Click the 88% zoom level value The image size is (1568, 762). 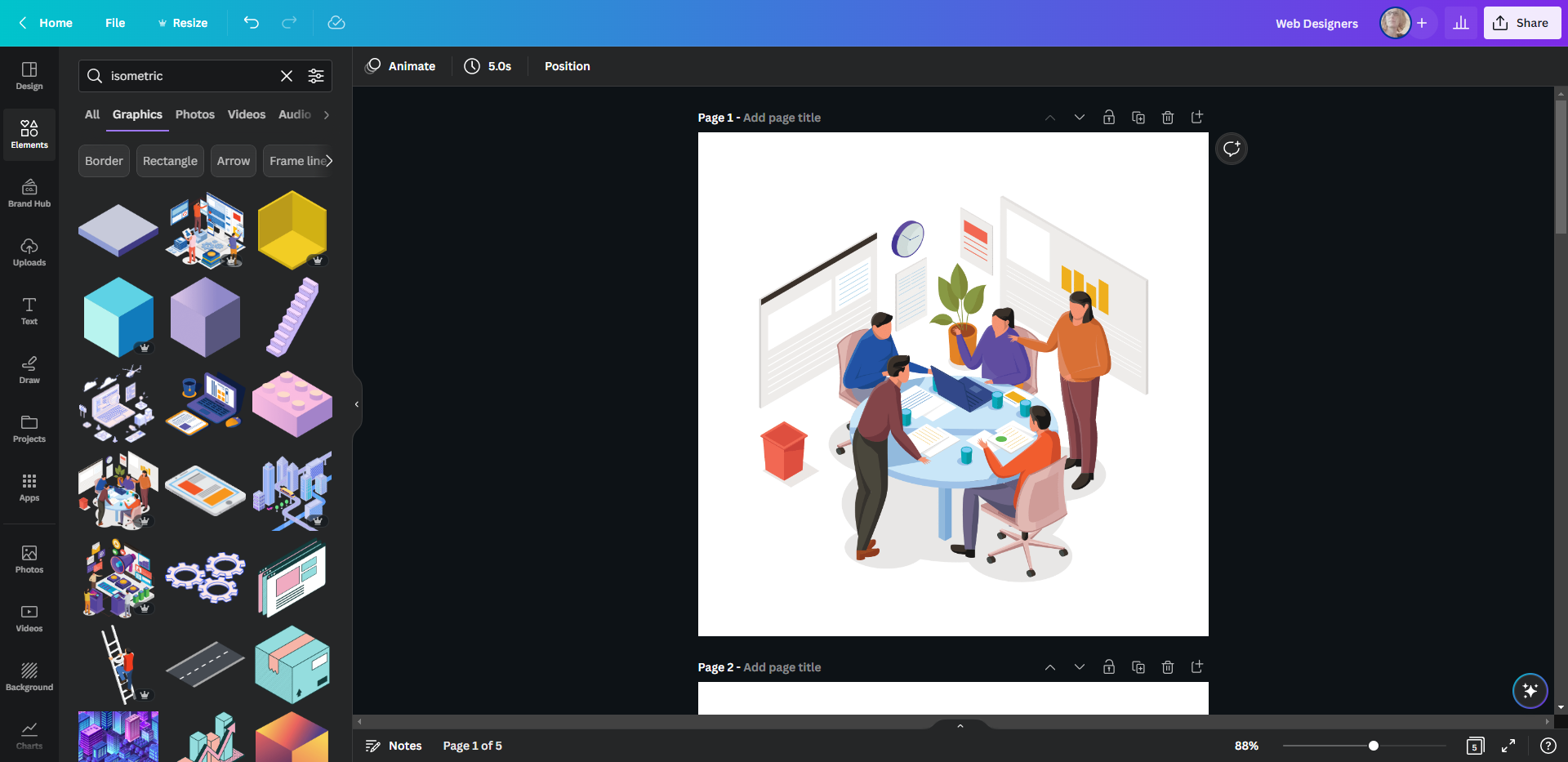1246,746
